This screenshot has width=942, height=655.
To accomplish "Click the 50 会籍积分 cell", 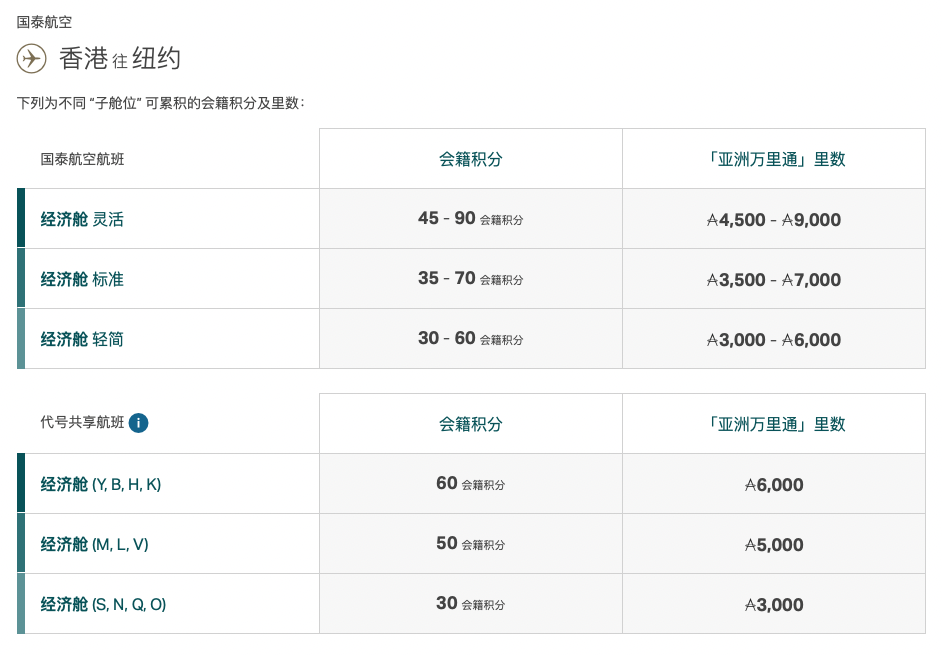I will click(x=470, y=544).
